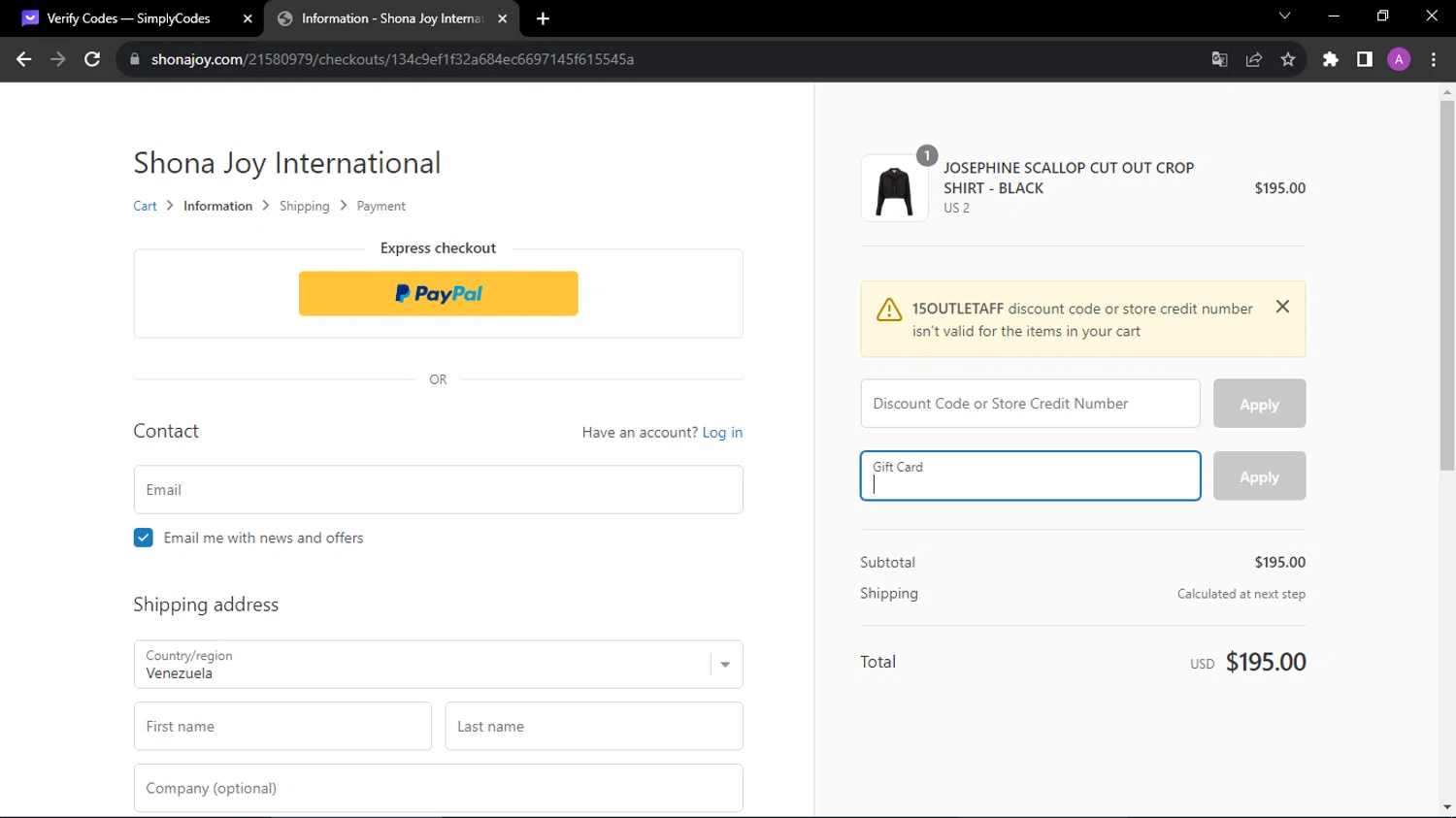Reload the page with the browser refresh icon

[92, 59]
